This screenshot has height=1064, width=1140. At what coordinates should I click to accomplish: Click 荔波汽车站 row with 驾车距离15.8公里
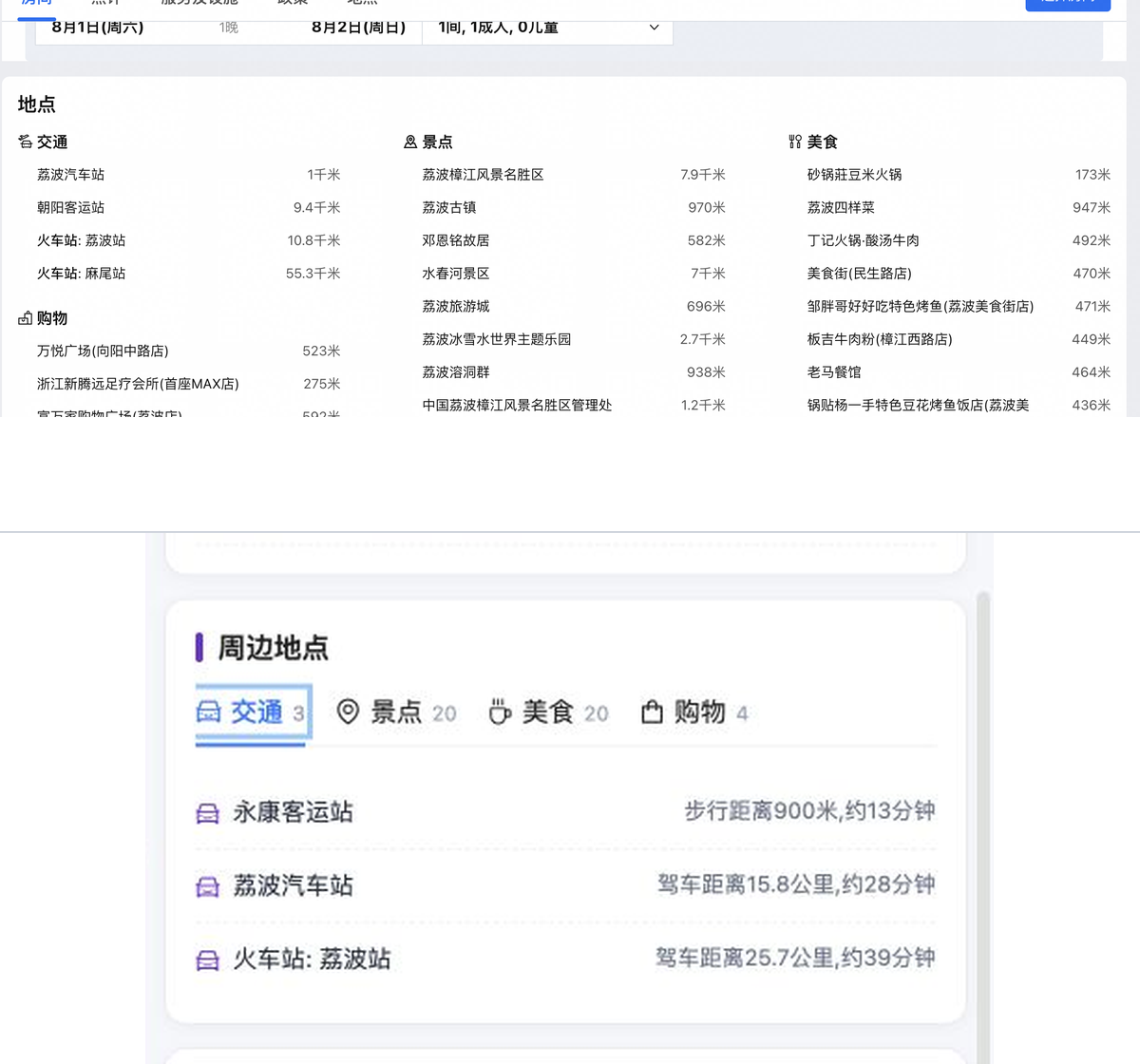[x=565, y=885]
